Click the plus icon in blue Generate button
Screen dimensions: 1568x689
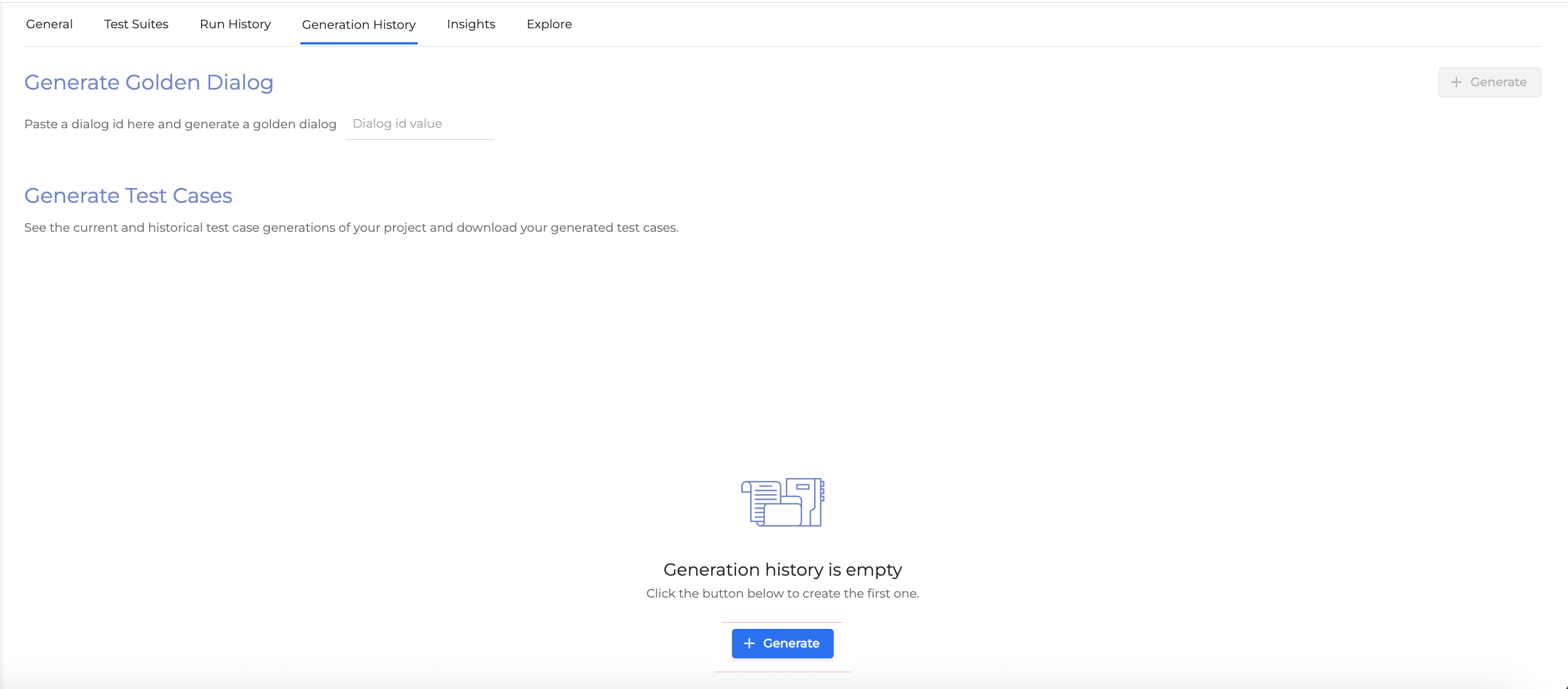click(749, 643)
